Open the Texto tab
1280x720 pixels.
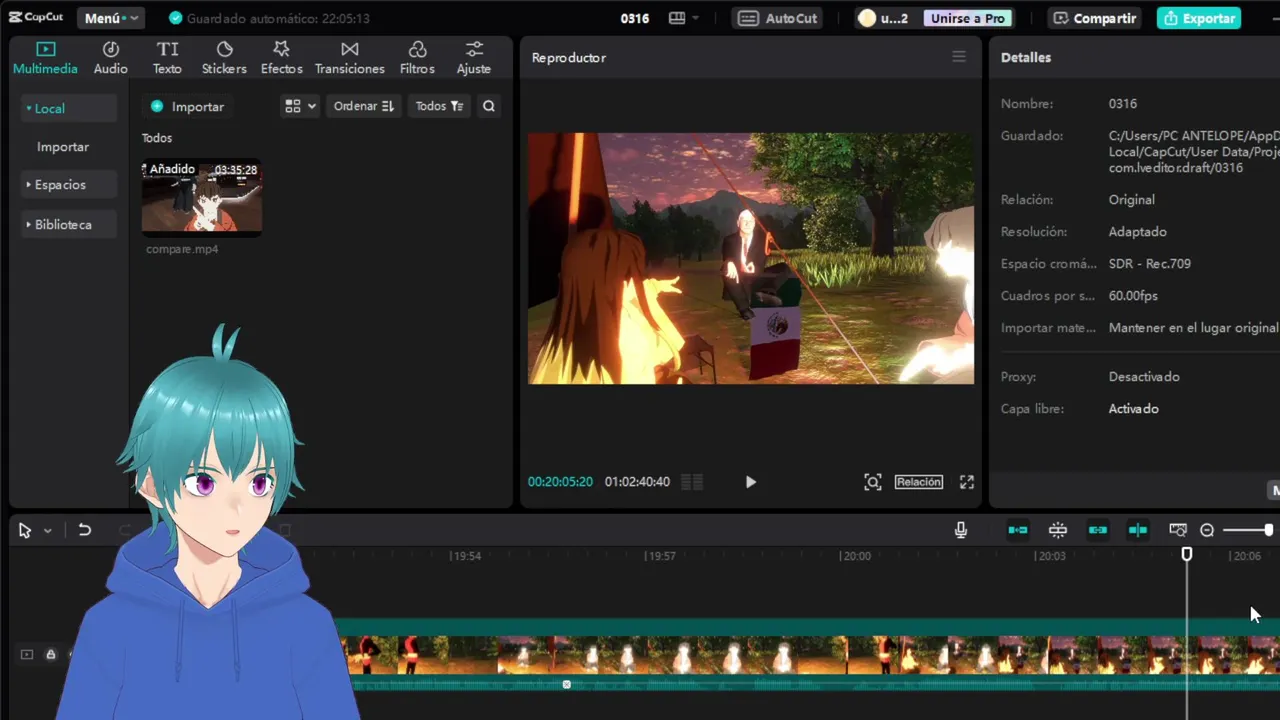point(167,58)
